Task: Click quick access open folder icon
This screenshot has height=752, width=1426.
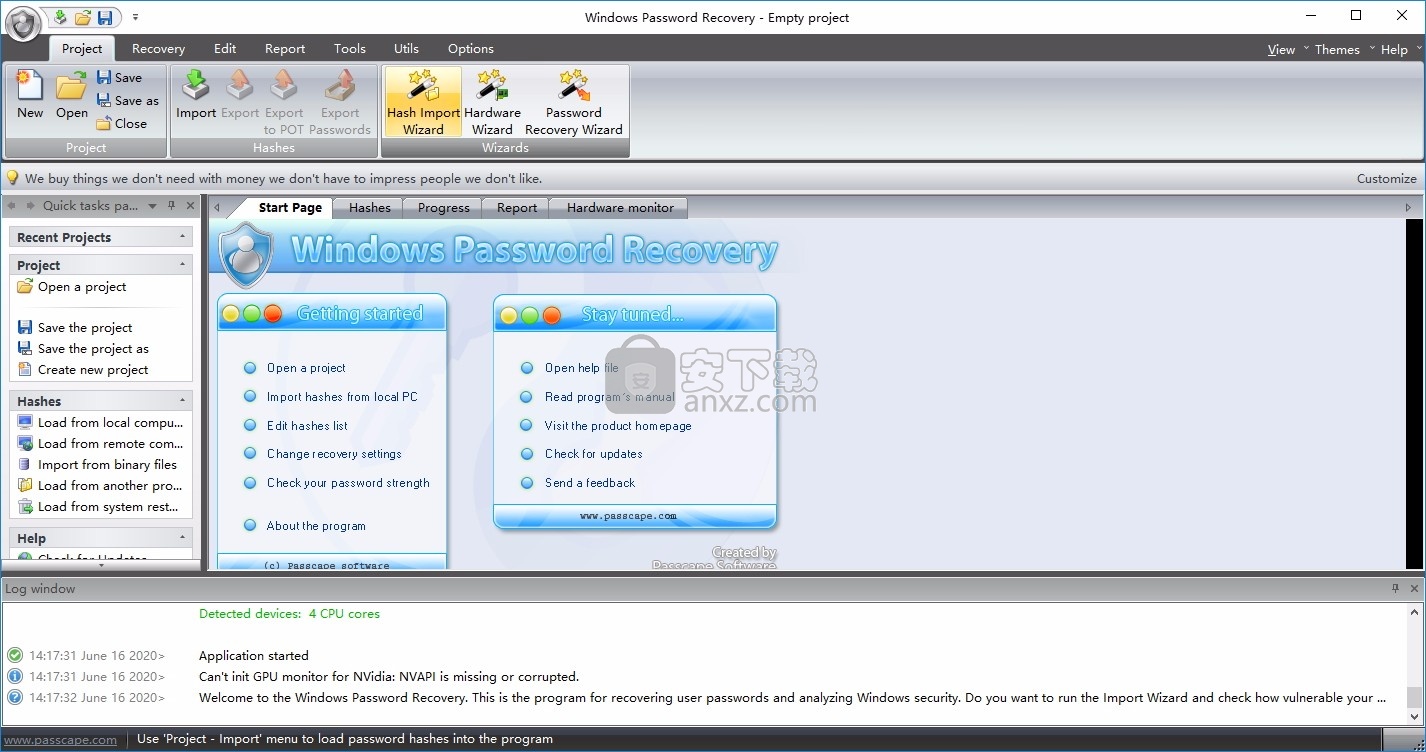Action: (x=83, y=17)
